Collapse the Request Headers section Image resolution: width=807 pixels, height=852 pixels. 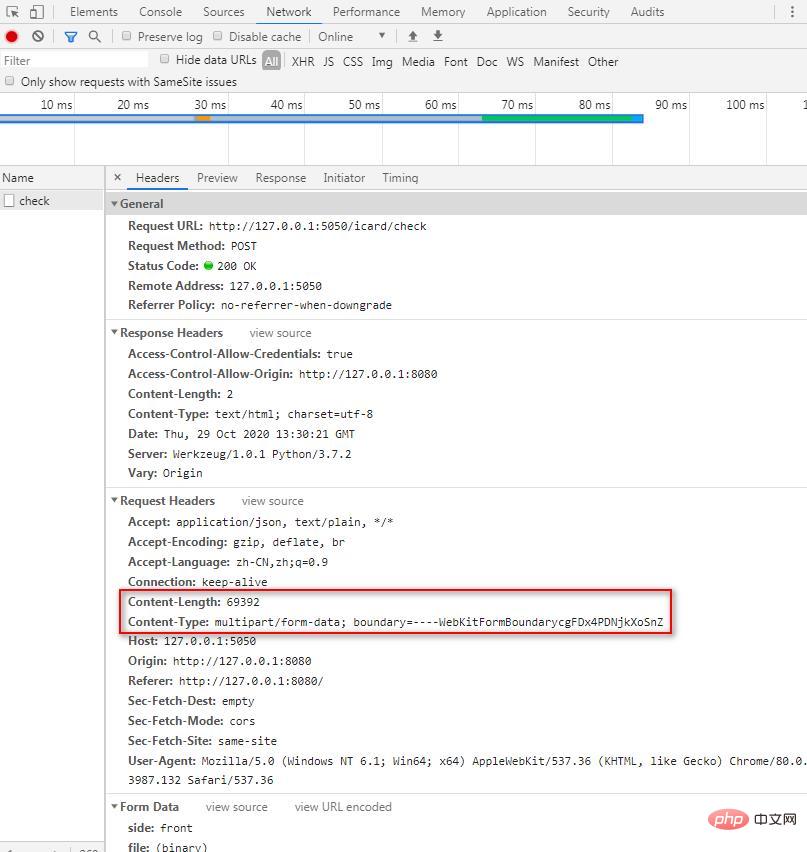114,500
